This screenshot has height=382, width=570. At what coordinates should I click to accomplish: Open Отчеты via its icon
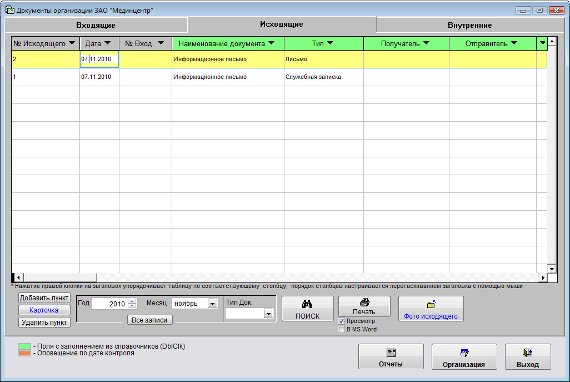coord(391,353)
